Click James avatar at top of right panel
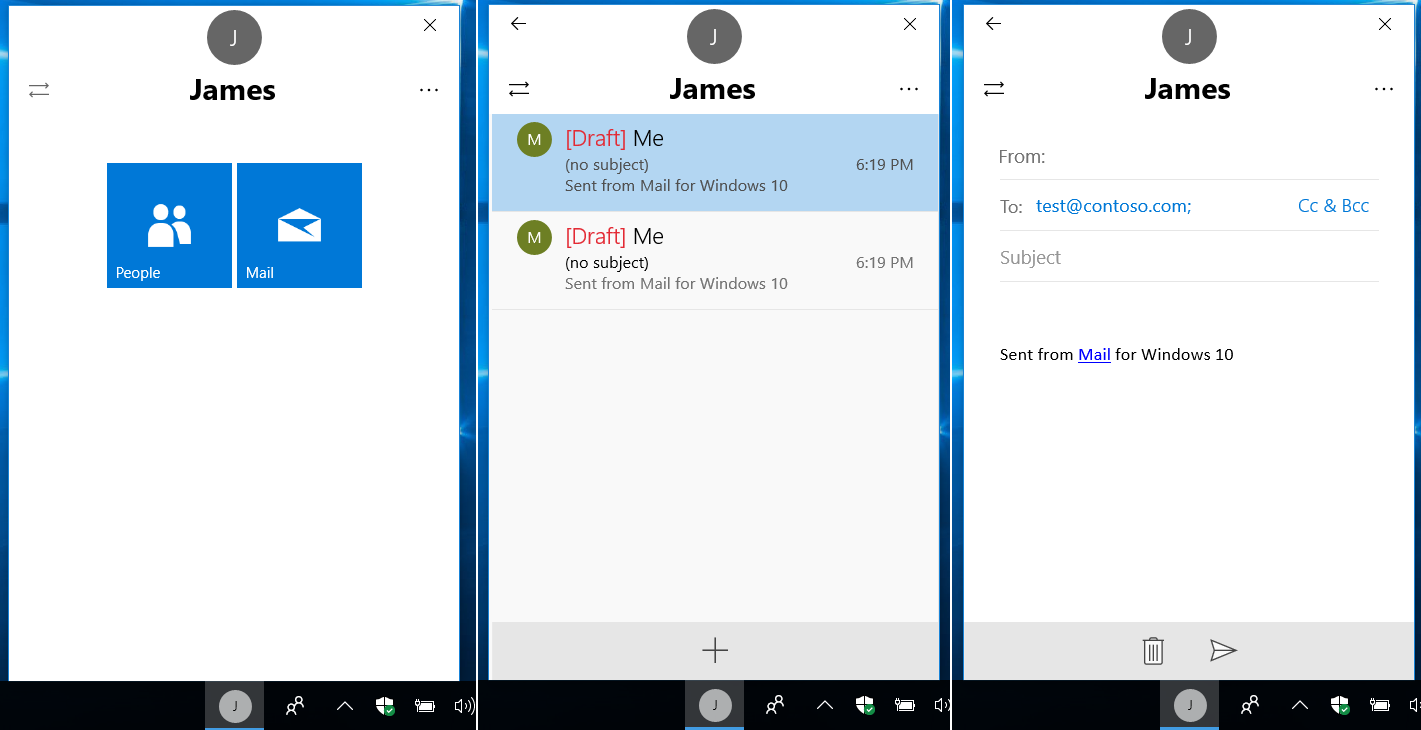1421x730 pixels. pos(1189,37)
